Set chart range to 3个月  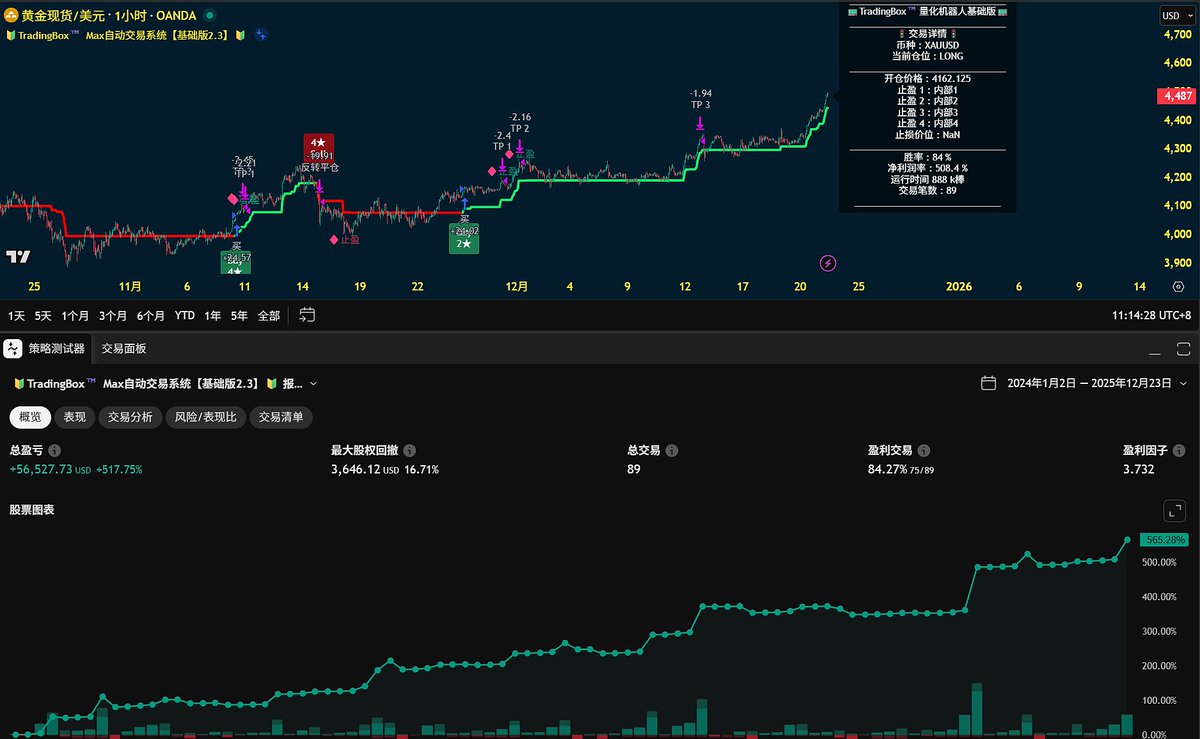113,315
